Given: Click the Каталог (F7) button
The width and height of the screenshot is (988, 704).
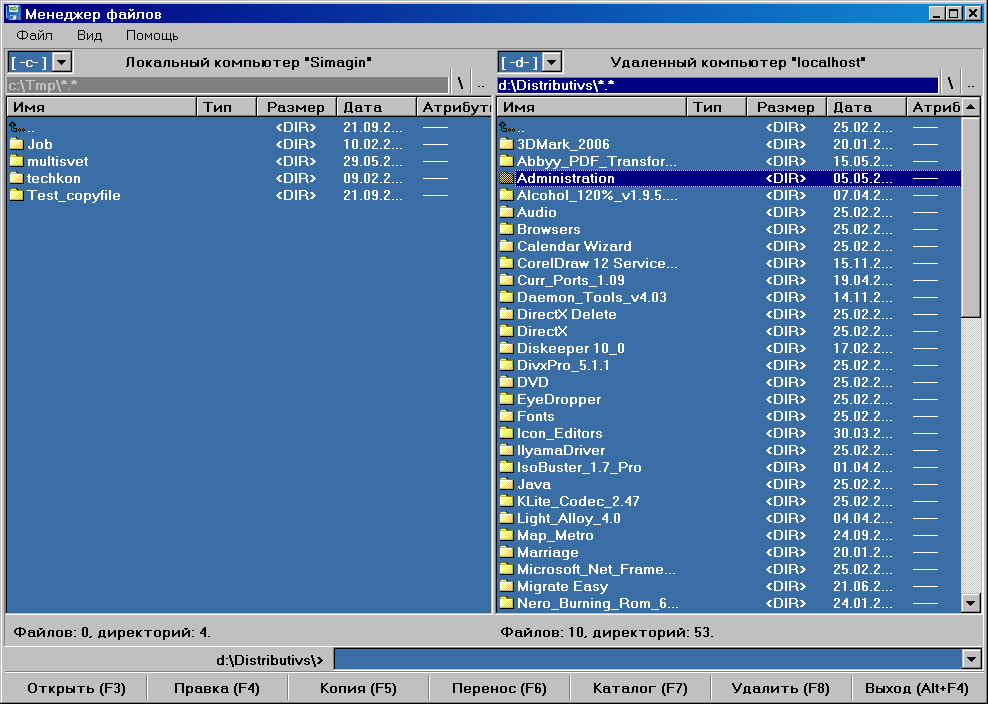Looking at the screenshot, I should pos(640,688).
